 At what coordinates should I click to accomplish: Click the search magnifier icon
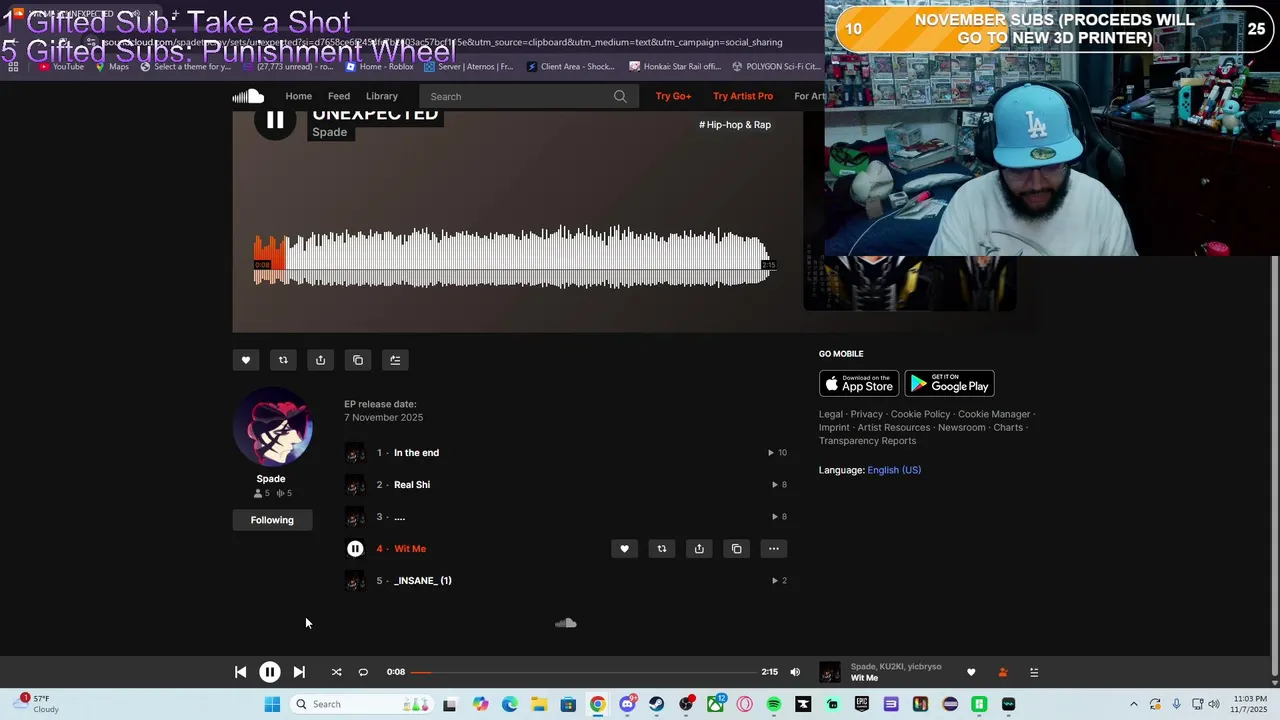(620, 96)
